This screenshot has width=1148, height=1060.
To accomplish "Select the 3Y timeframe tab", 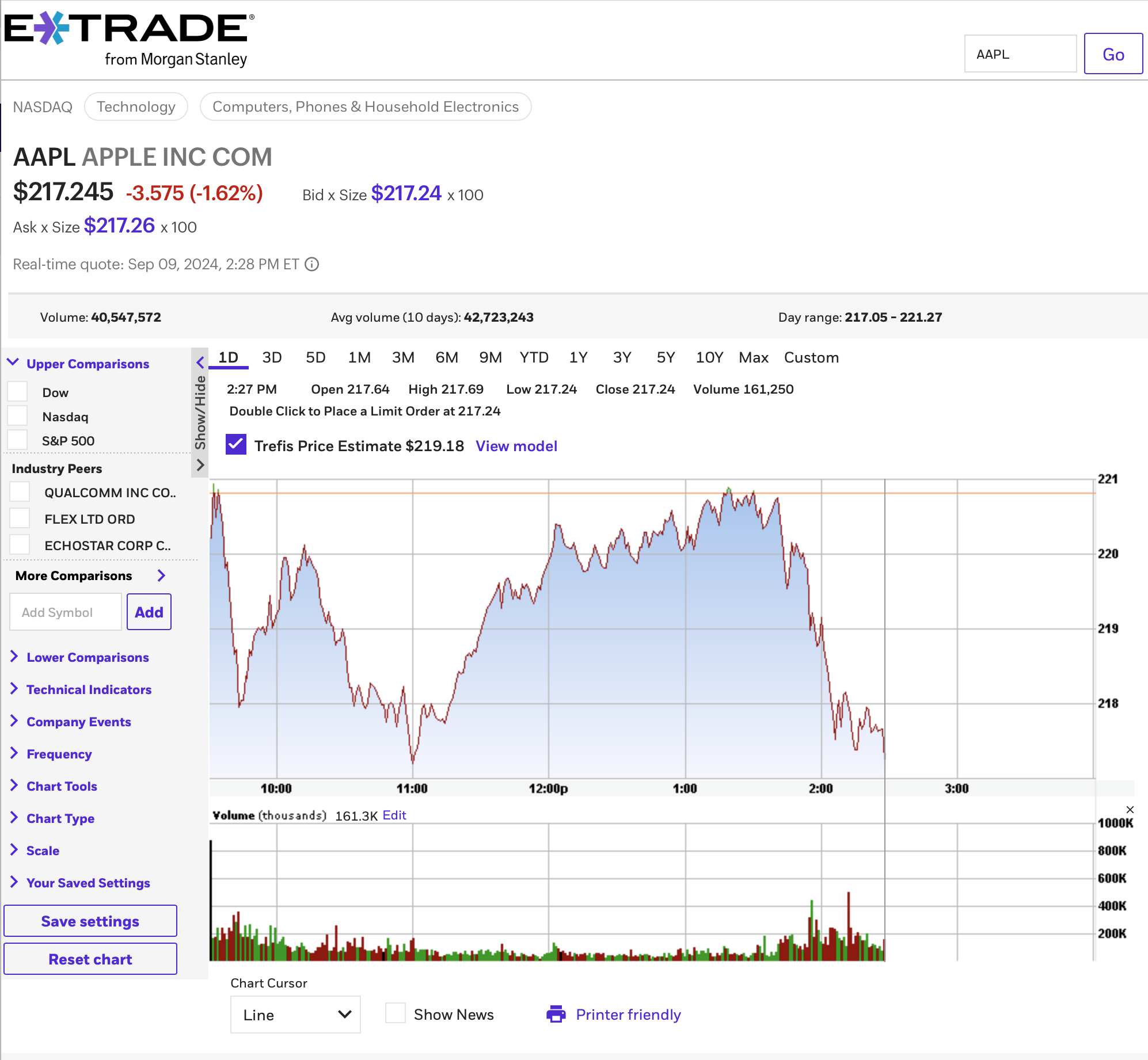I will 622,357.
